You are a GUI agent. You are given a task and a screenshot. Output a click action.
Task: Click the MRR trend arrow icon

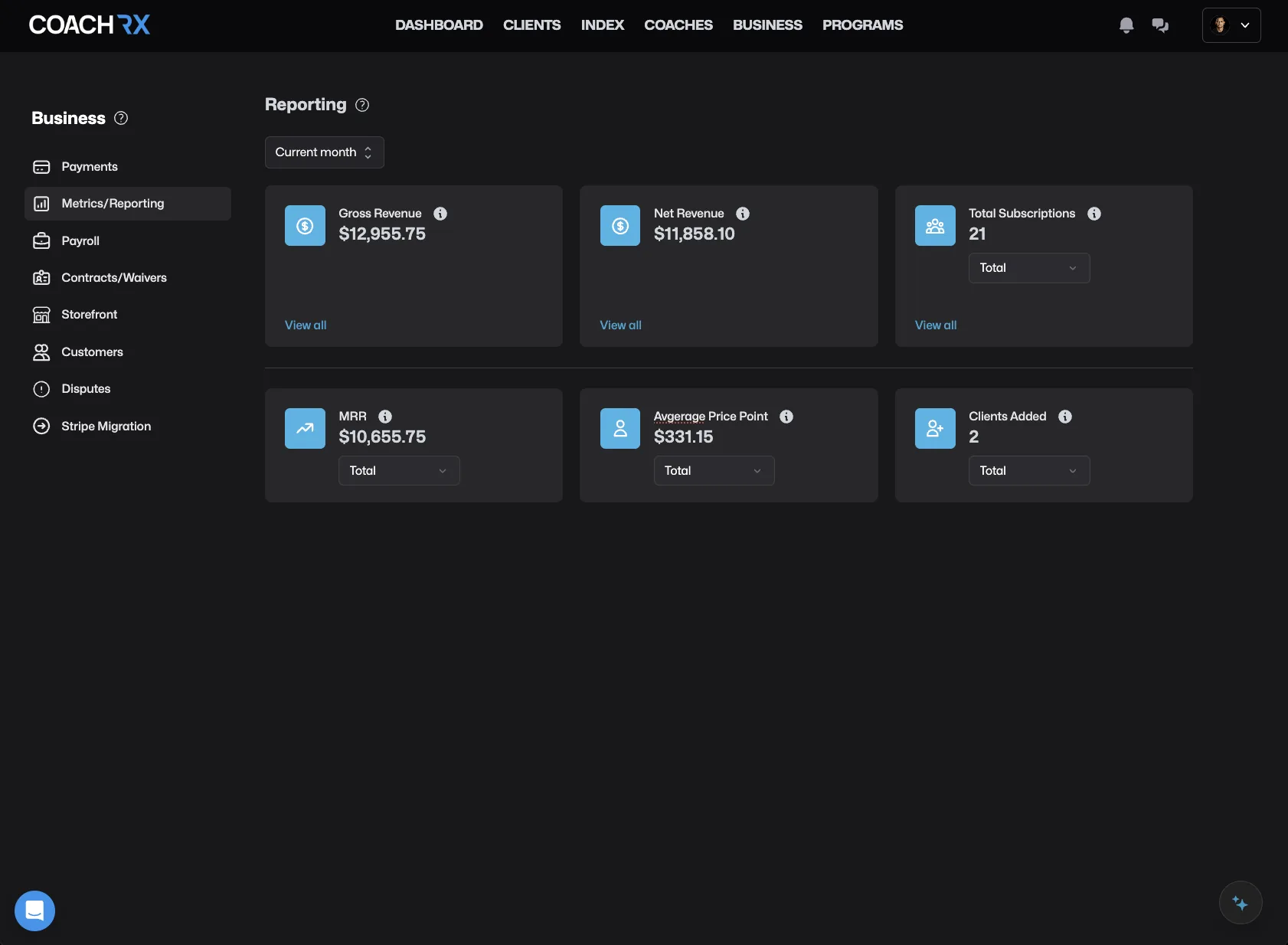tap(305, 429)
